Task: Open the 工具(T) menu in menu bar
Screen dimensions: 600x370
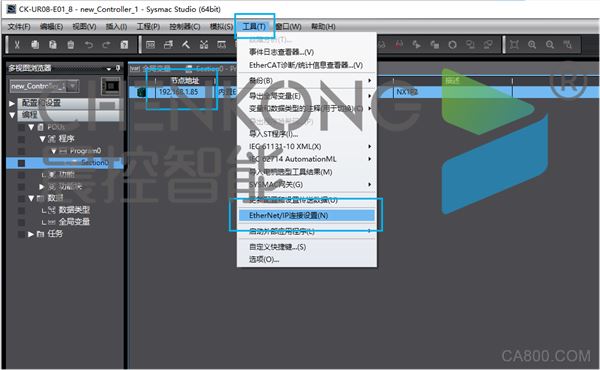Action: 254,26
